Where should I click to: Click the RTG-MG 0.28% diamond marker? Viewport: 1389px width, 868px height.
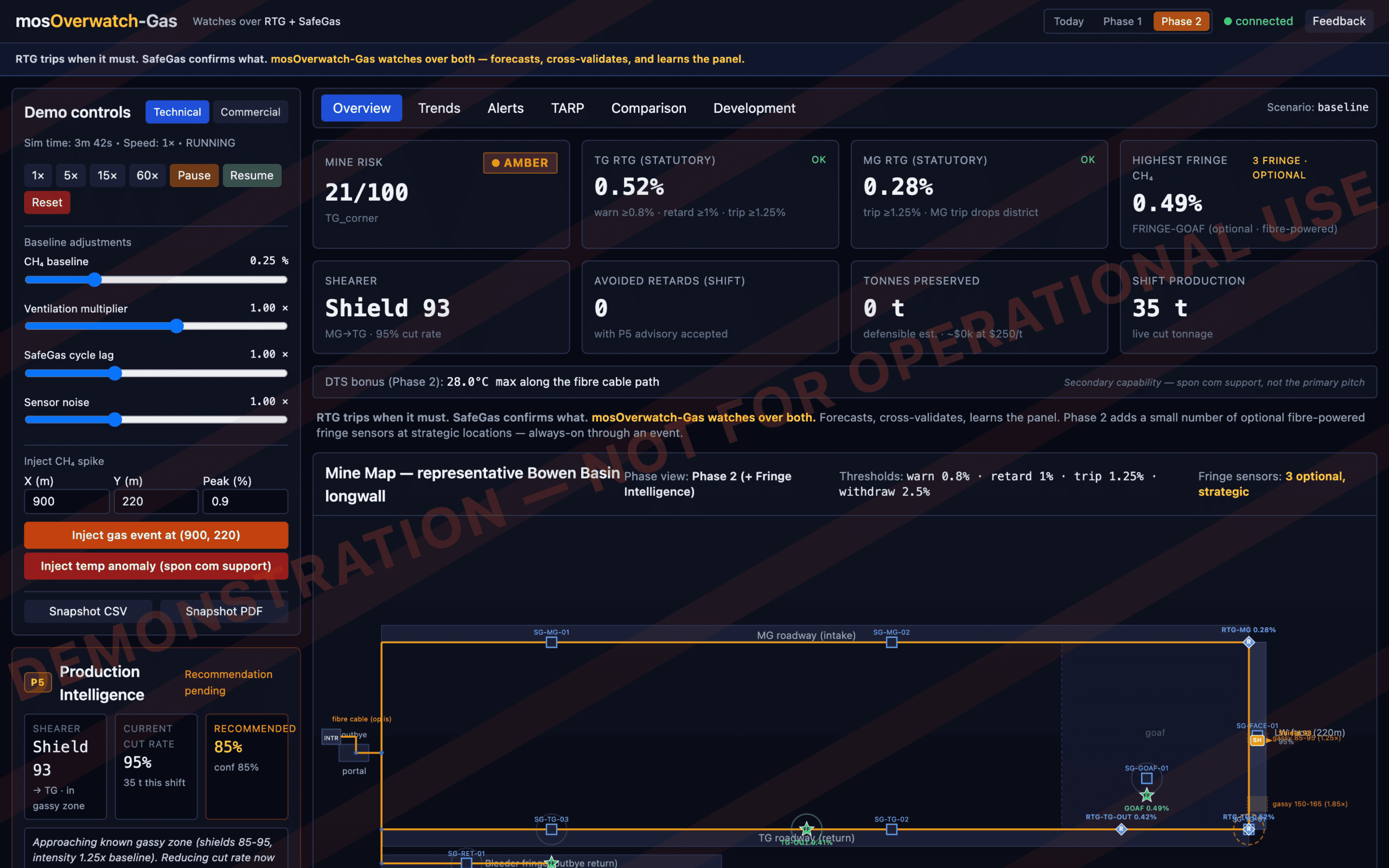click(1248, 642)
